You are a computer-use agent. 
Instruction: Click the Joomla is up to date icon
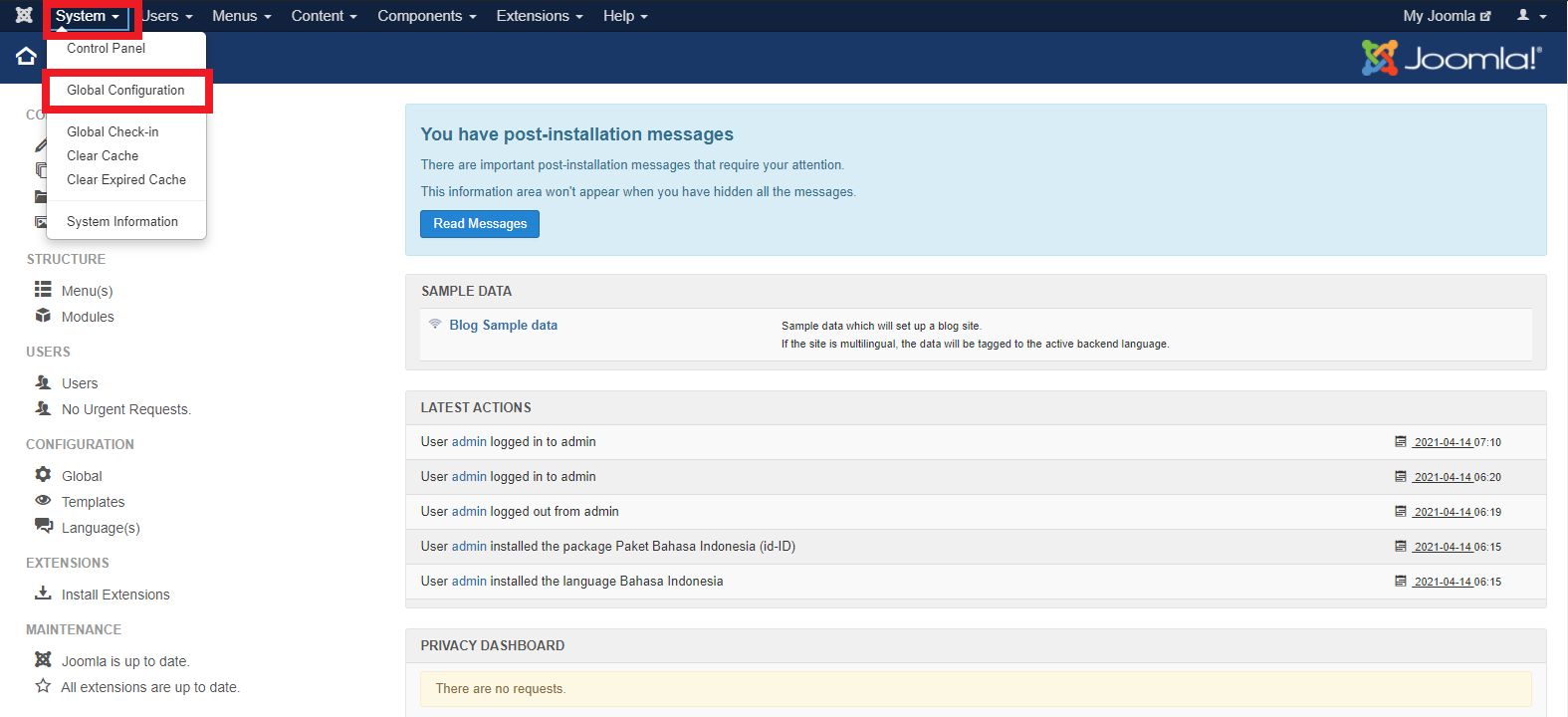point(43,659)
